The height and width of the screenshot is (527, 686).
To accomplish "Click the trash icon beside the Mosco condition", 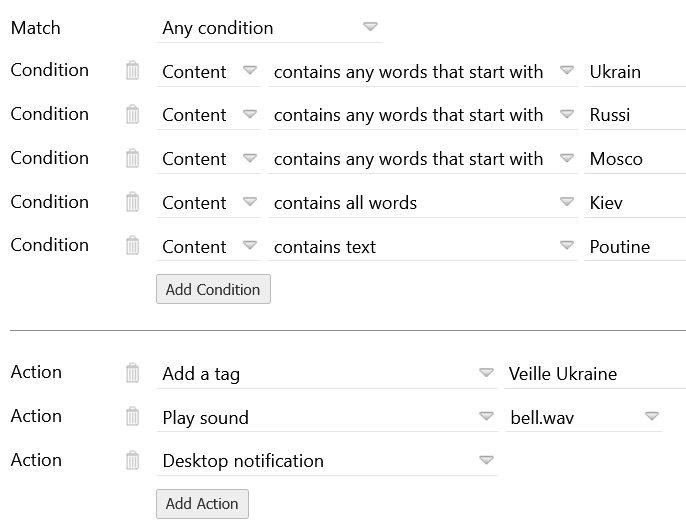I will (x=132, y=159).
